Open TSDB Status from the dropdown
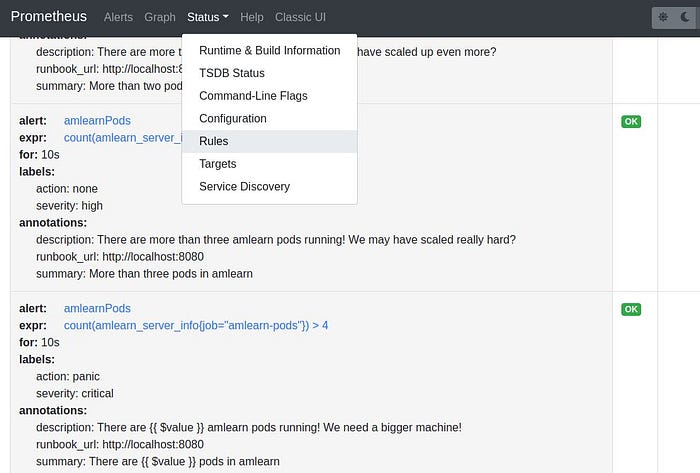The height and width of the screenshot is (473, 700). tap(270, 73)
